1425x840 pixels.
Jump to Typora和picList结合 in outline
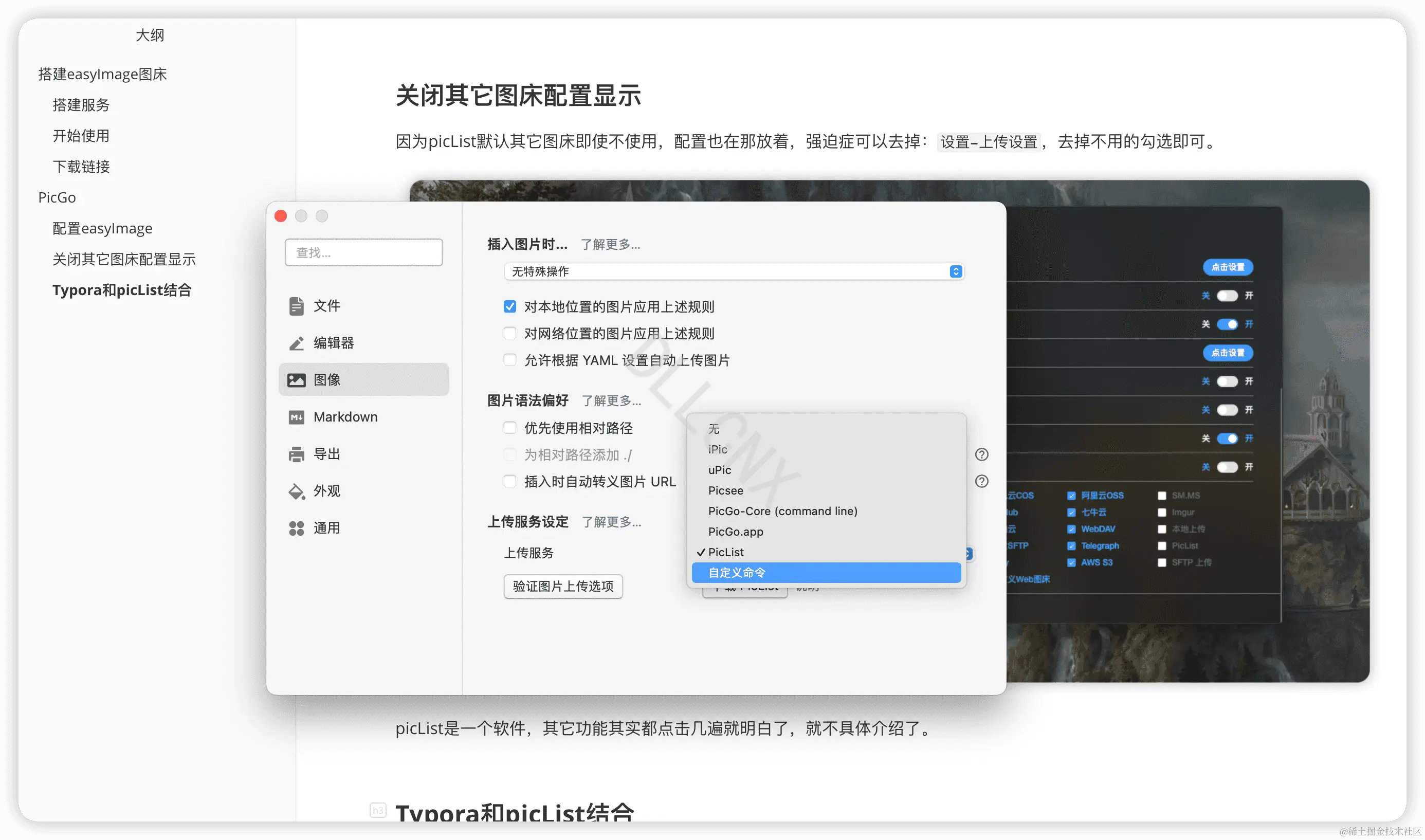[122, 290]
